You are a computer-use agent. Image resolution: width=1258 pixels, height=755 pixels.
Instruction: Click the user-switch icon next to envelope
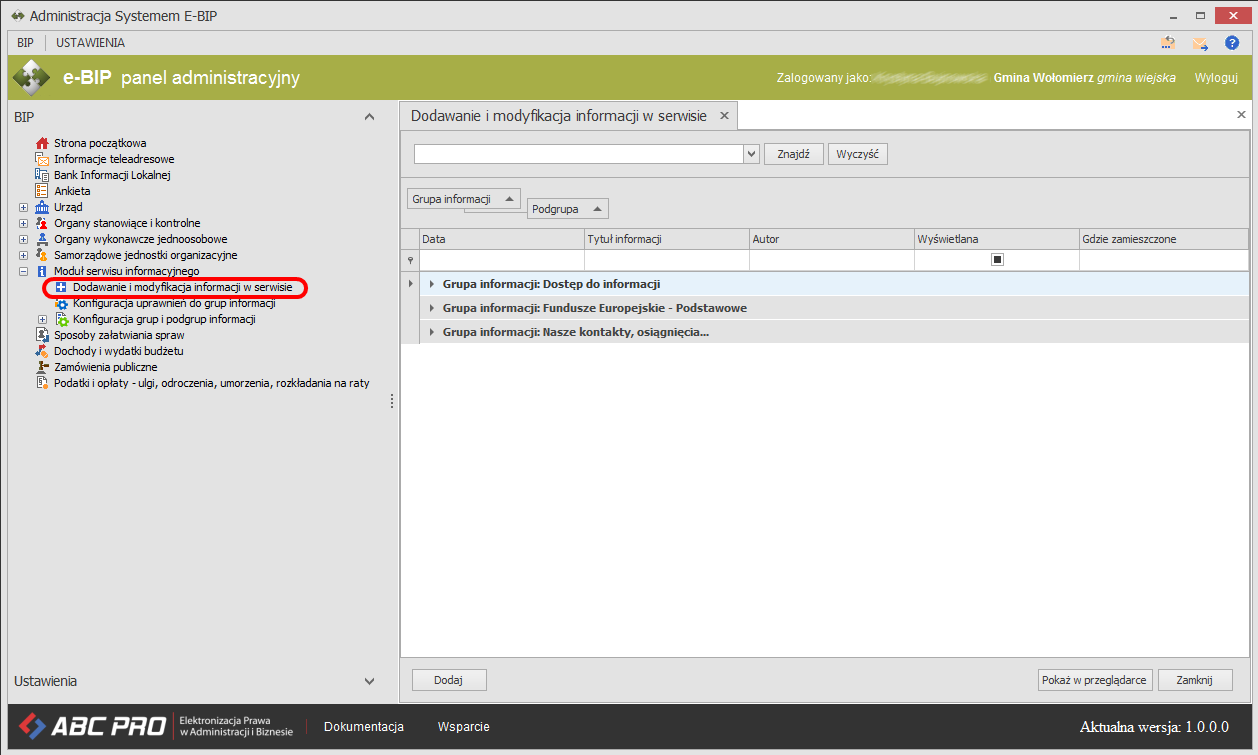coord(1168,43)
